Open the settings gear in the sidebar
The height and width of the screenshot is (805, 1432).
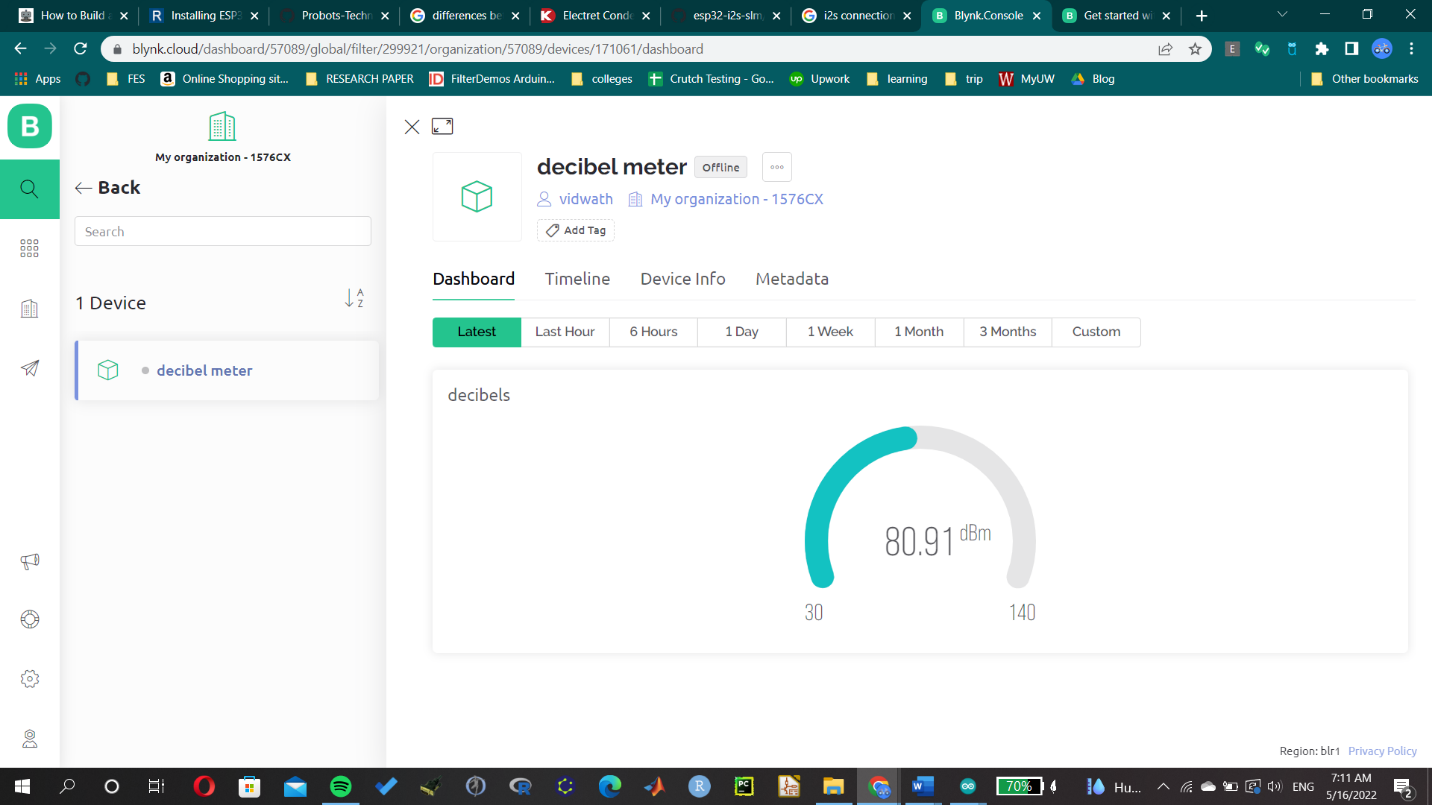point(30,679)
